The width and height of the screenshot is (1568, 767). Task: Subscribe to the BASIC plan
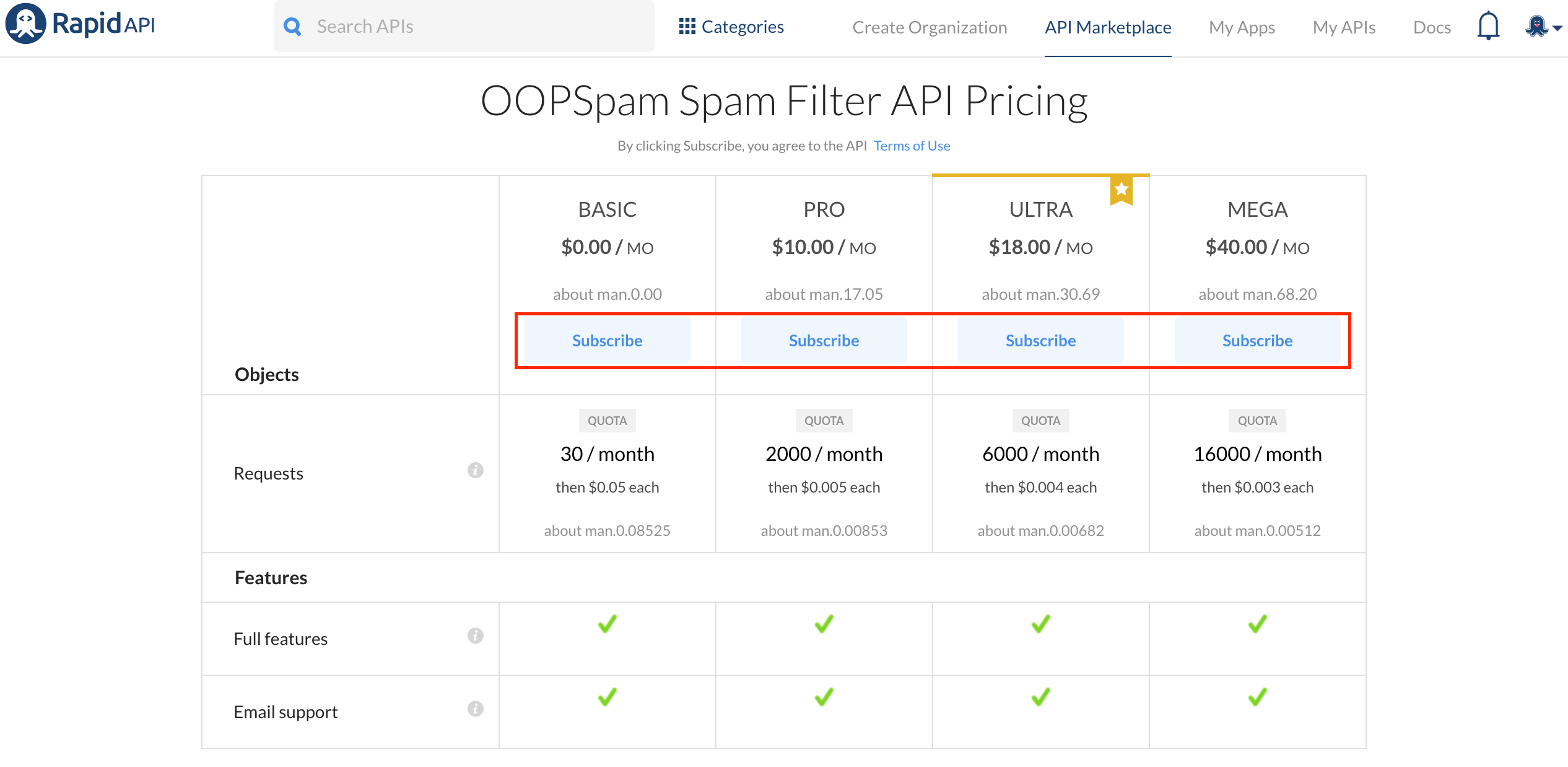coord(607,340)
